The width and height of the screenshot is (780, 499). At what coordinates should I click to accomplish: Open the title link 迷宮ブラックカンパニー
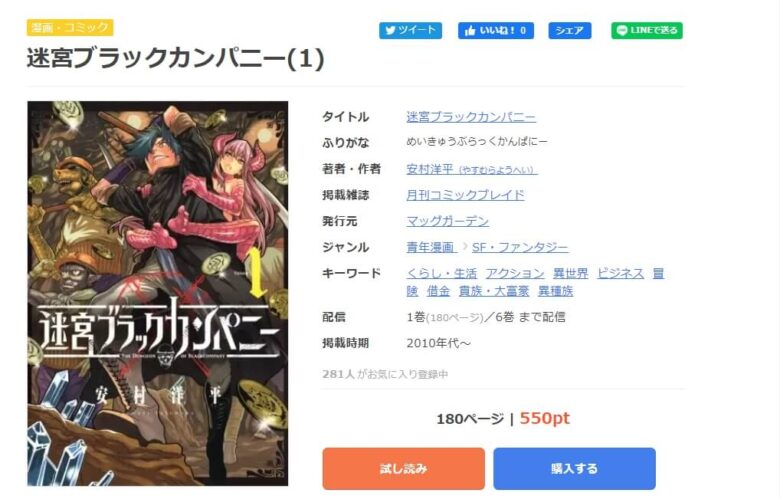pyautogui.click(x=471, y=117)
